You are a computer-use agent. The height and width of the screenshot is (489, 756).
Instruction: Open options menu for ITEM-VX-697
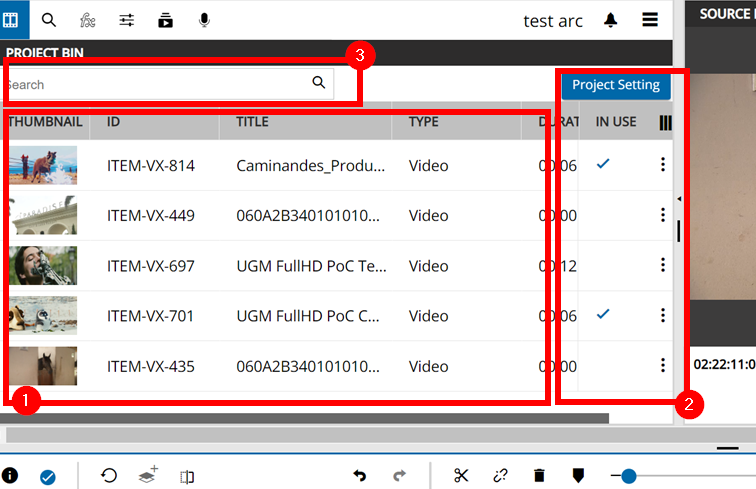coord(662,265)
